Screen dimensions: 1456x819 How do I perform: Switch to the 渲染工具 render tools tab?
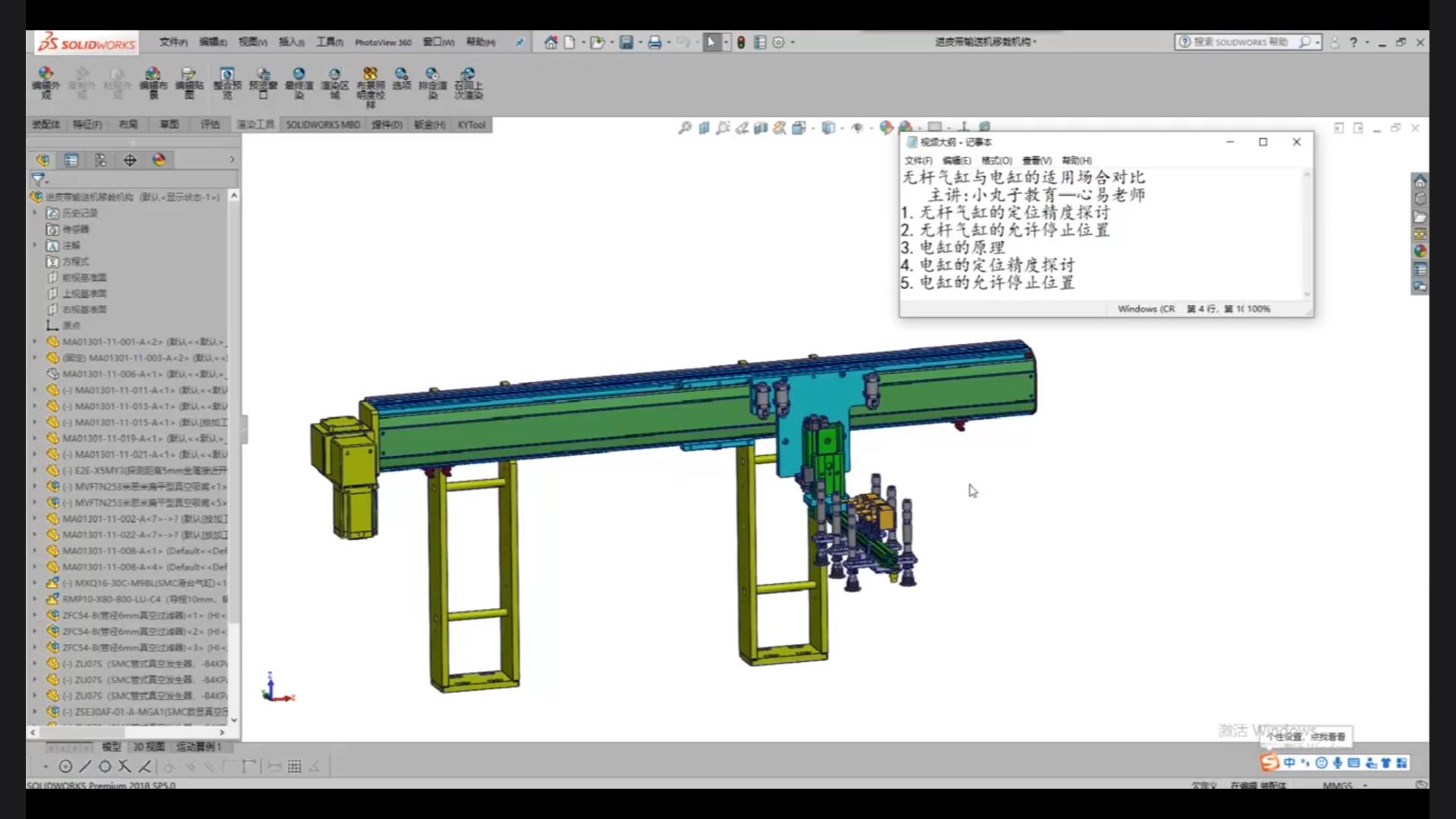[256, 124]
